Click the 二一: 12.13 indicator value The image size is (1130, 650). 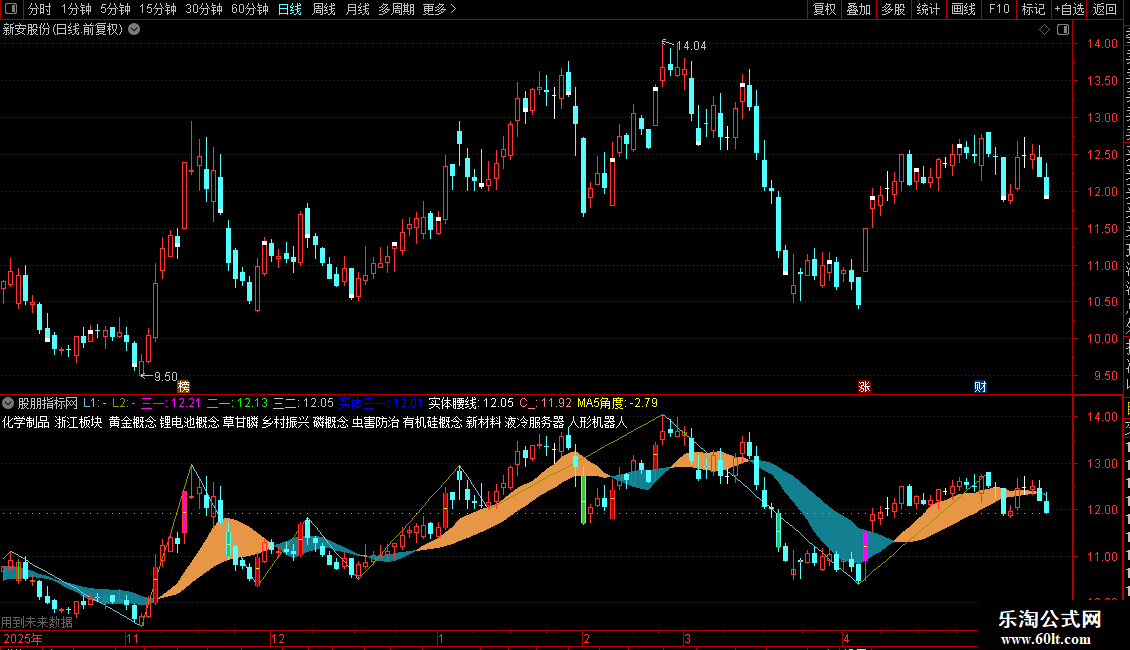(237, 403)
